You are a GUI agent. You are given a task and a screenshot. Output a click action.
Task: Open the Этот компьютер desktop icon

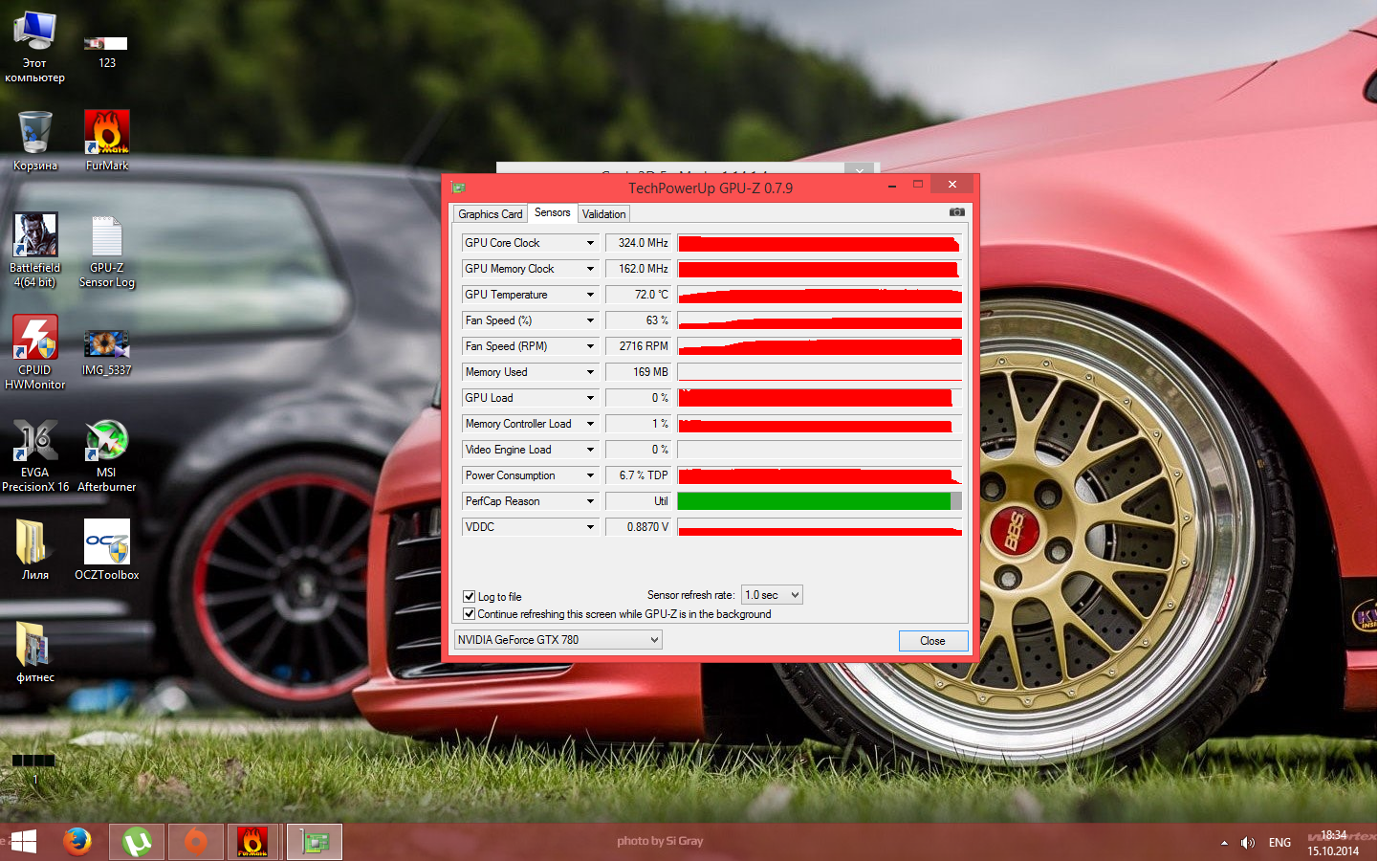point(34,47)
